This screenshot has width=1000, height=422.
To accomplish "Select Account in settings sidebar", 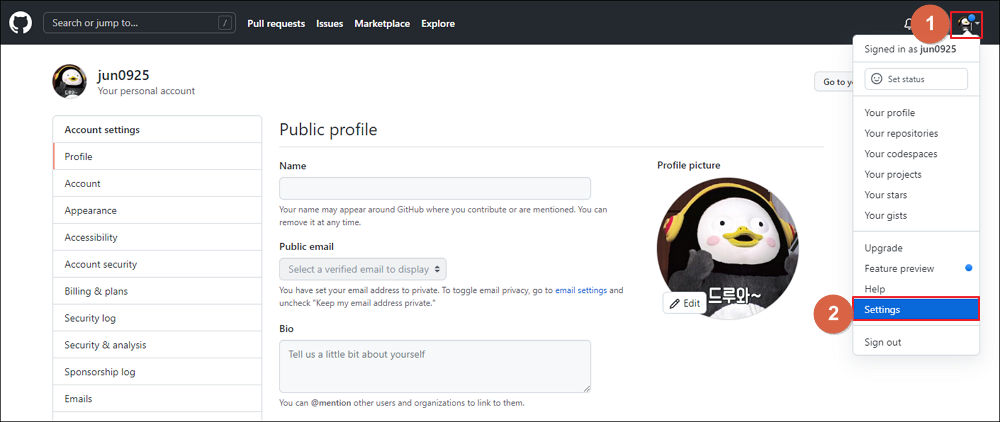I will pos(157,183).
